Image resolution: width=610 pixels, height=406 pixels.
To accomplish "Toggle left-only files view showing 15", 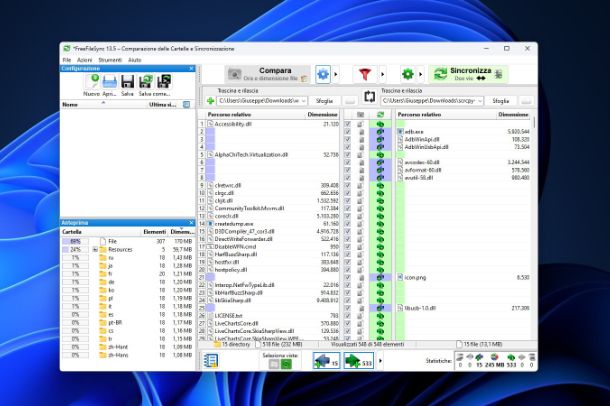I will (326, 361).
